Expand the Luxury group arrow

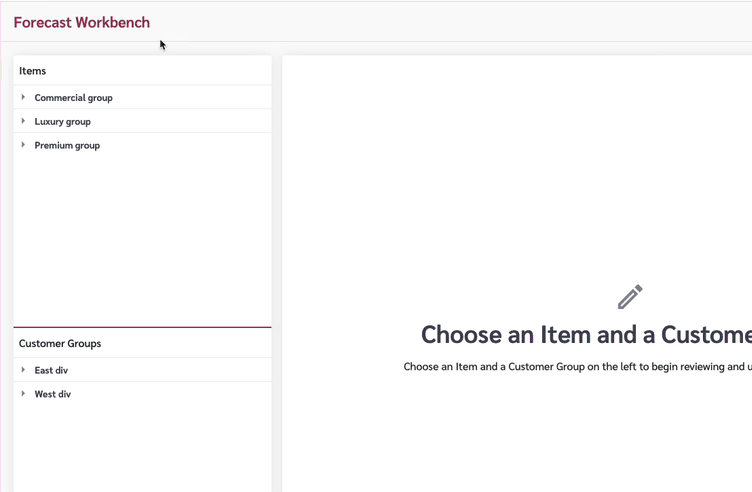click(23, 121)
